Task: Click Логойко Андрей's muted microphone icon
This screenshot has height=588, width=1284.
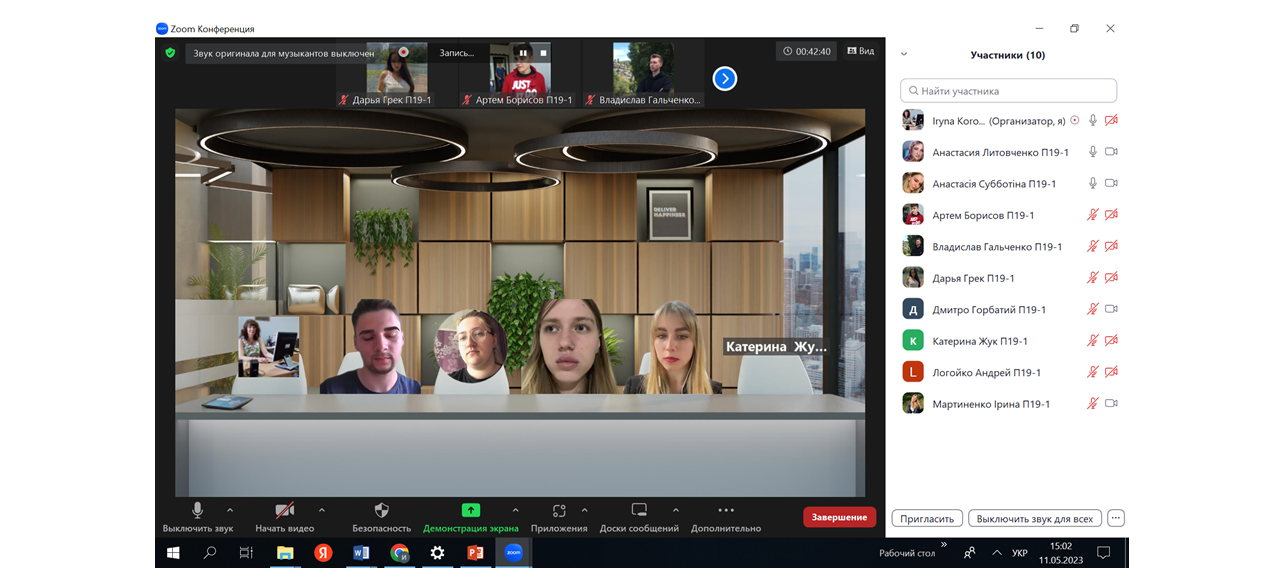Action: coord(1093,372)
